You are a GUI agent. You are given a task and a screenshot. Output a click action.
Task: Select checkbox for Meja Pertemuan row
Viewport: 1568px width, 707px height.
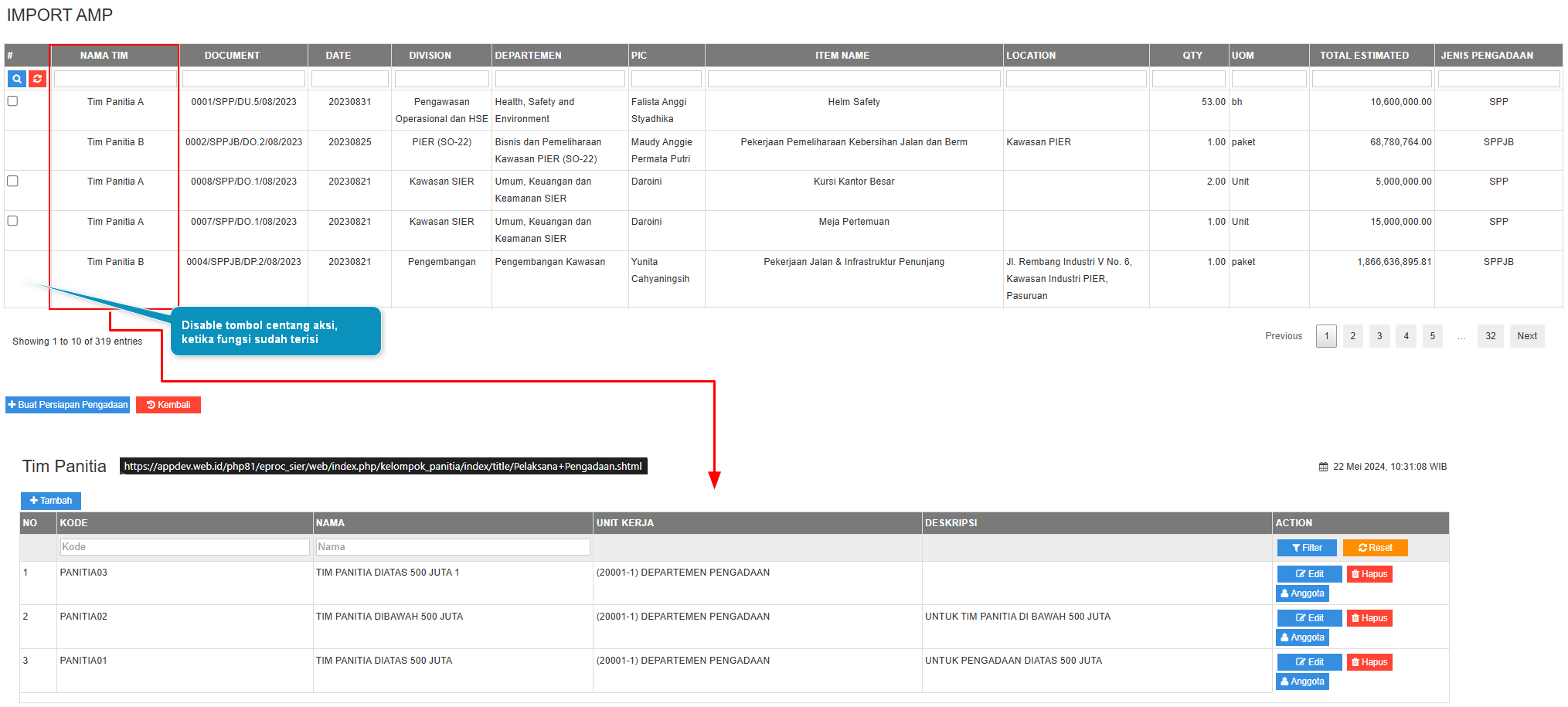click(12, 221)
